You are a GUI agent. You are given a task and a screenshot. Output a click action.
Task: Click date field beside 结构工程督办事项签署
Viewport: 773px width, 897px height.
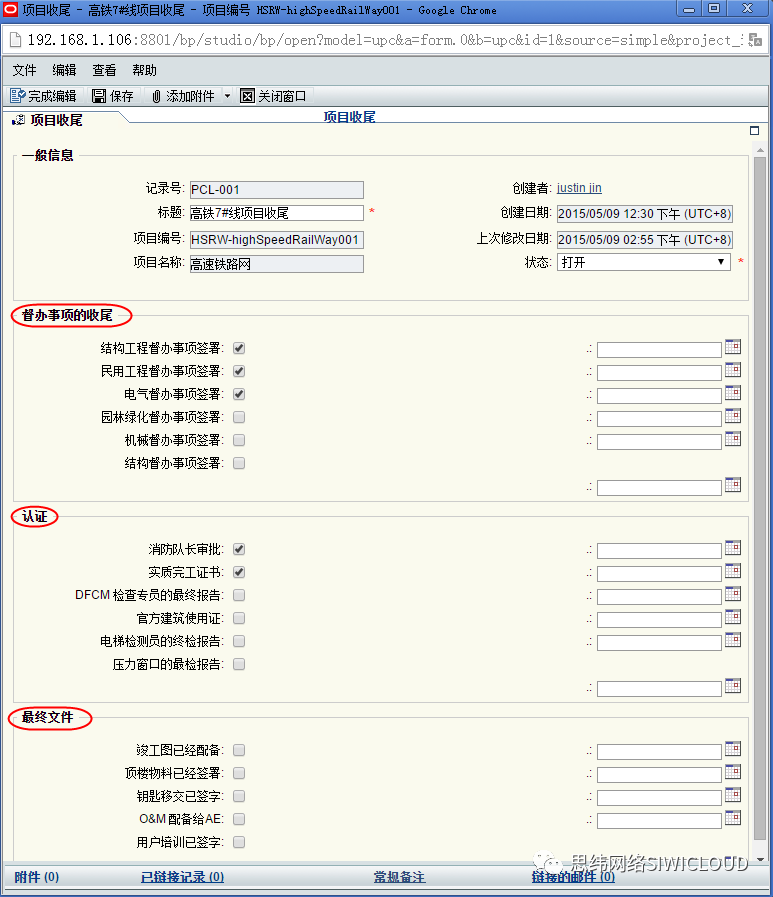(x=659, y=350)
